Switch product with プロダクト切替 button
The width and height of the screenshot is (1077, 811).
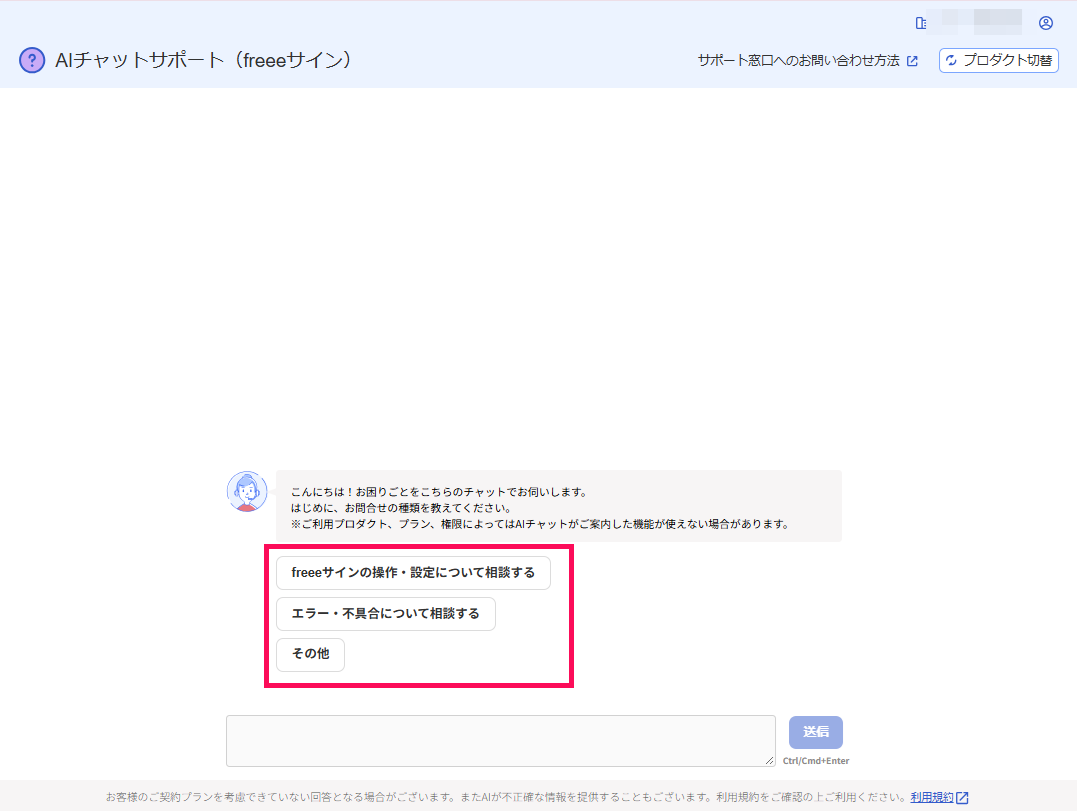tap(999, 60)
